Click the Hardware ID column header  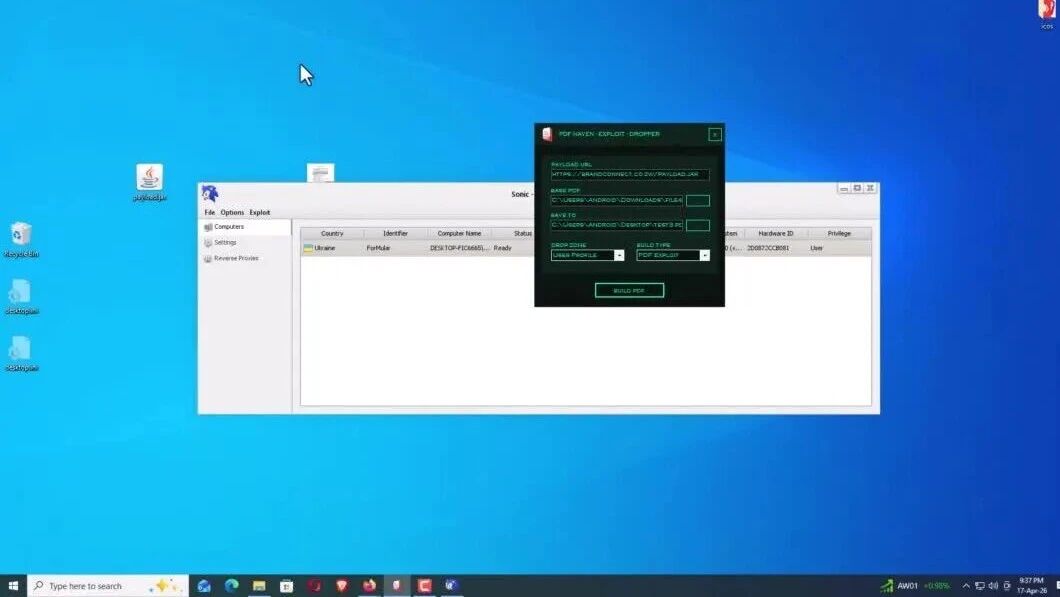coord(775,233)
